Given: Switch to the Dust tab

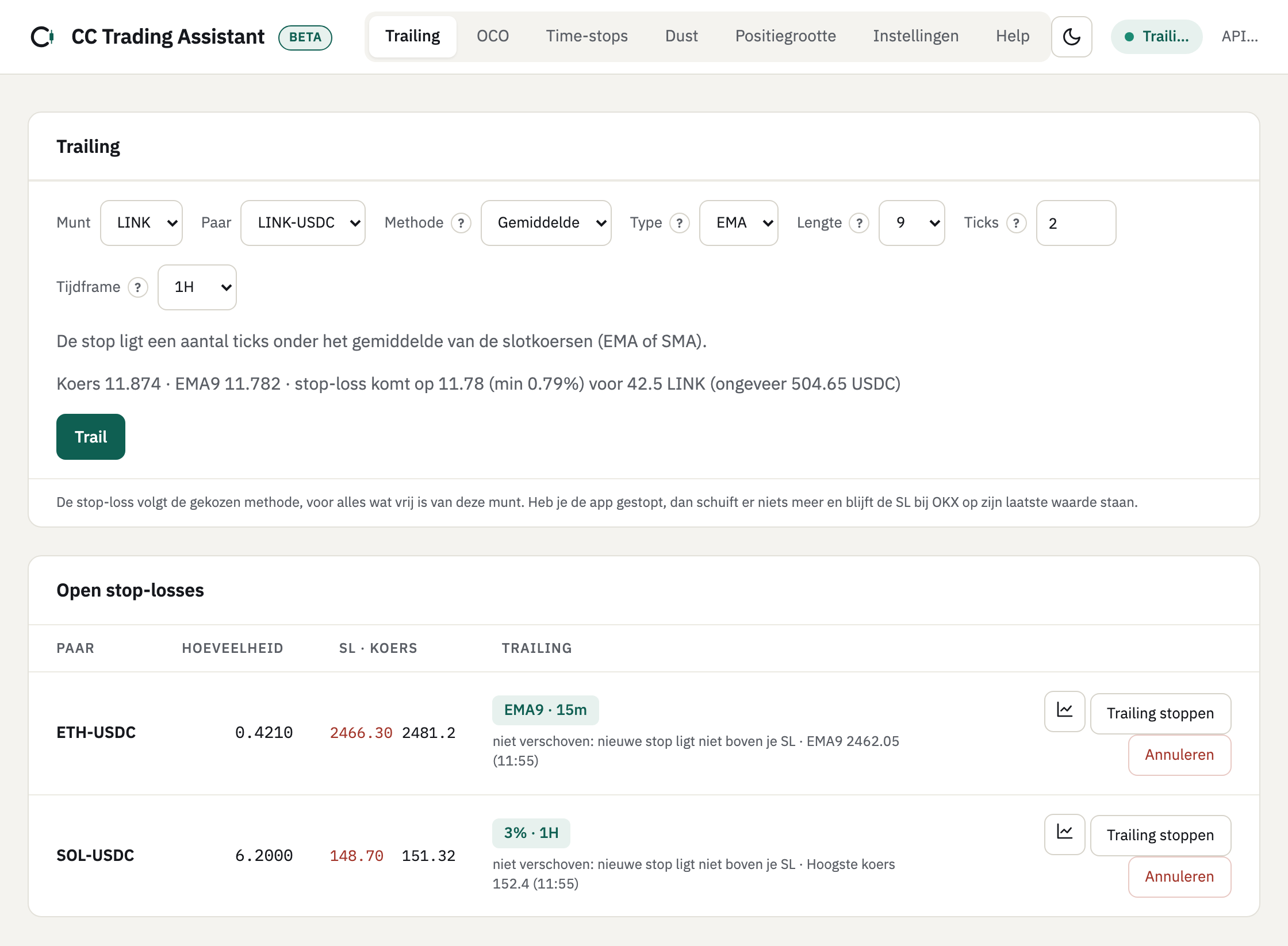Looking at the screenshot, I should coord(681,36).
